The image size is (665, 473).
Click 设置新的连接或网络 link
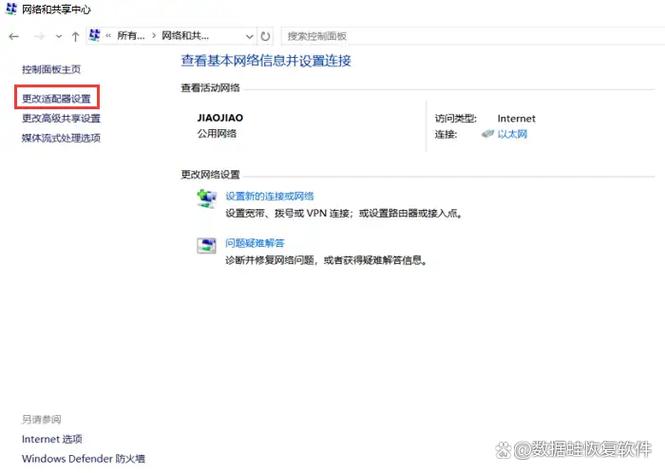click(269, 196)
